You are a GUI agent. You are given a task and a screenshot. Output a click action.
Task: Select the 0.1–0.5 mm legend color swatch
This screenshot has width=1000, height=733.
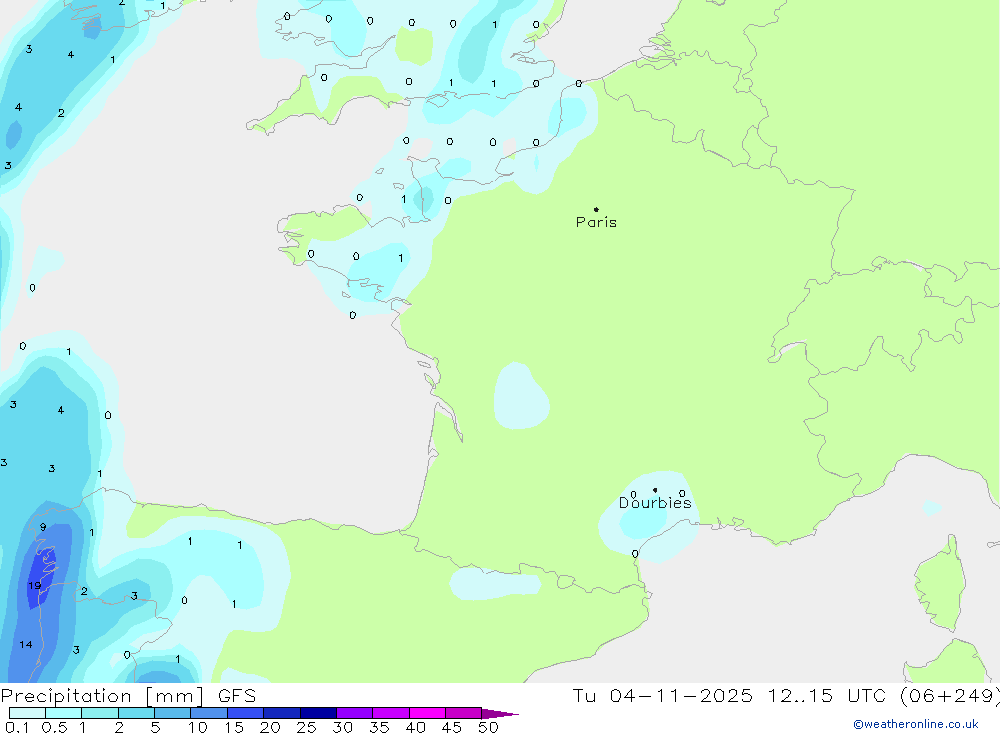click(27, 713)
